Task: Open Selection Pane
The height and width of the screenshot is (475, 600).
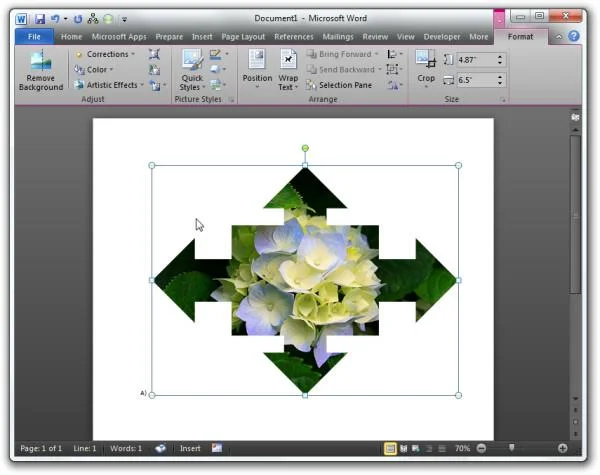Action: point(339,85)
